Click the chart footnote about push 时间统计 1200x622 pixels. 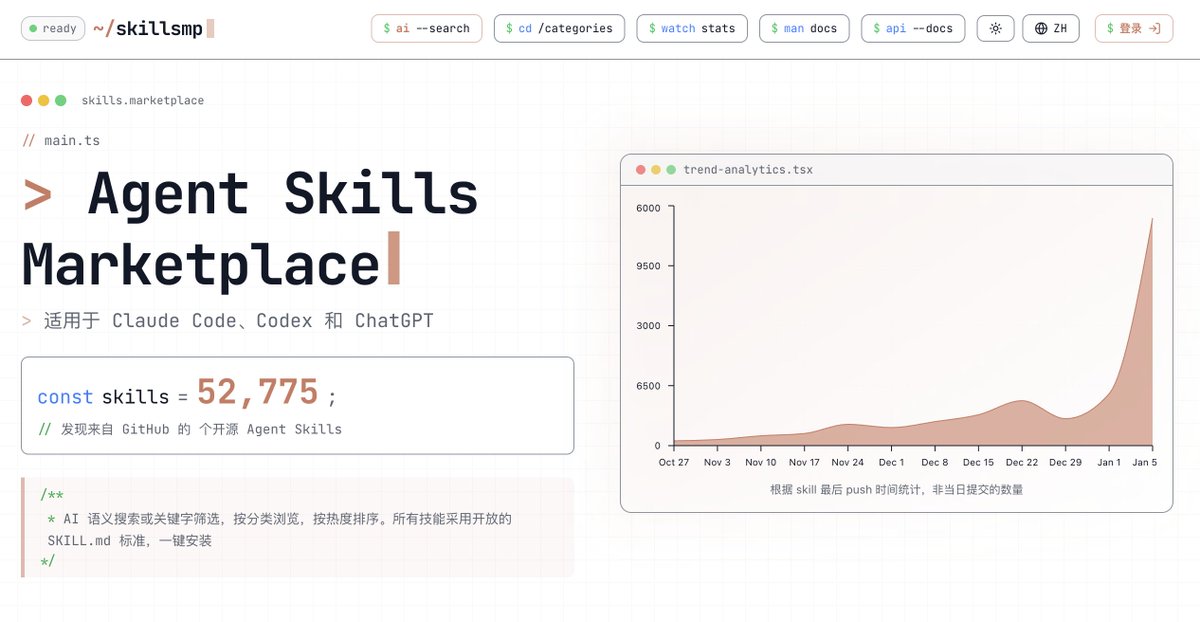click(896, 490)
